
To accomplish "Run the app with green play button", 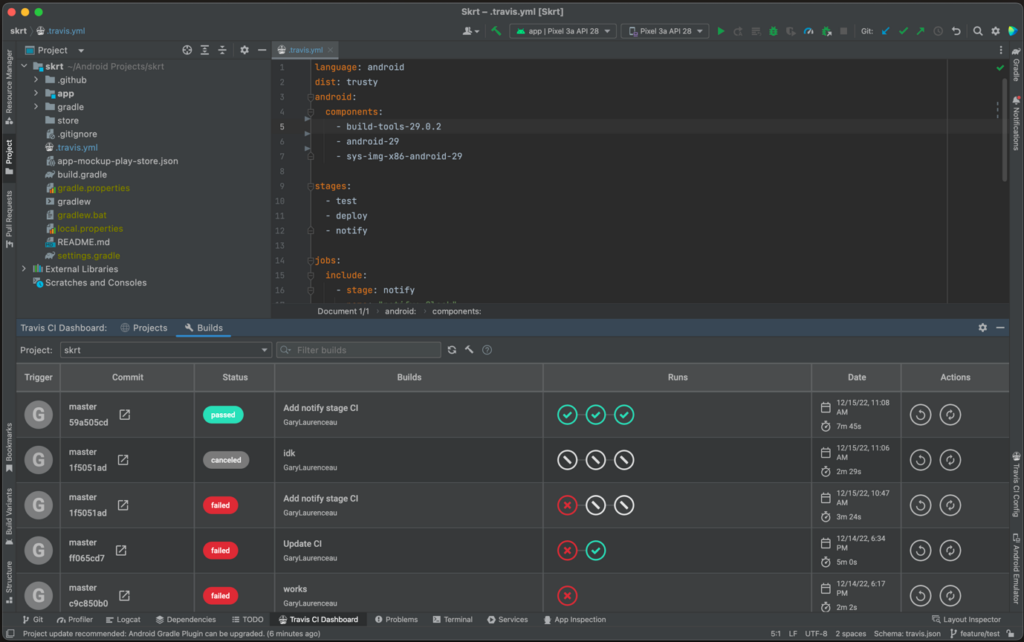I will click(721, 31).
